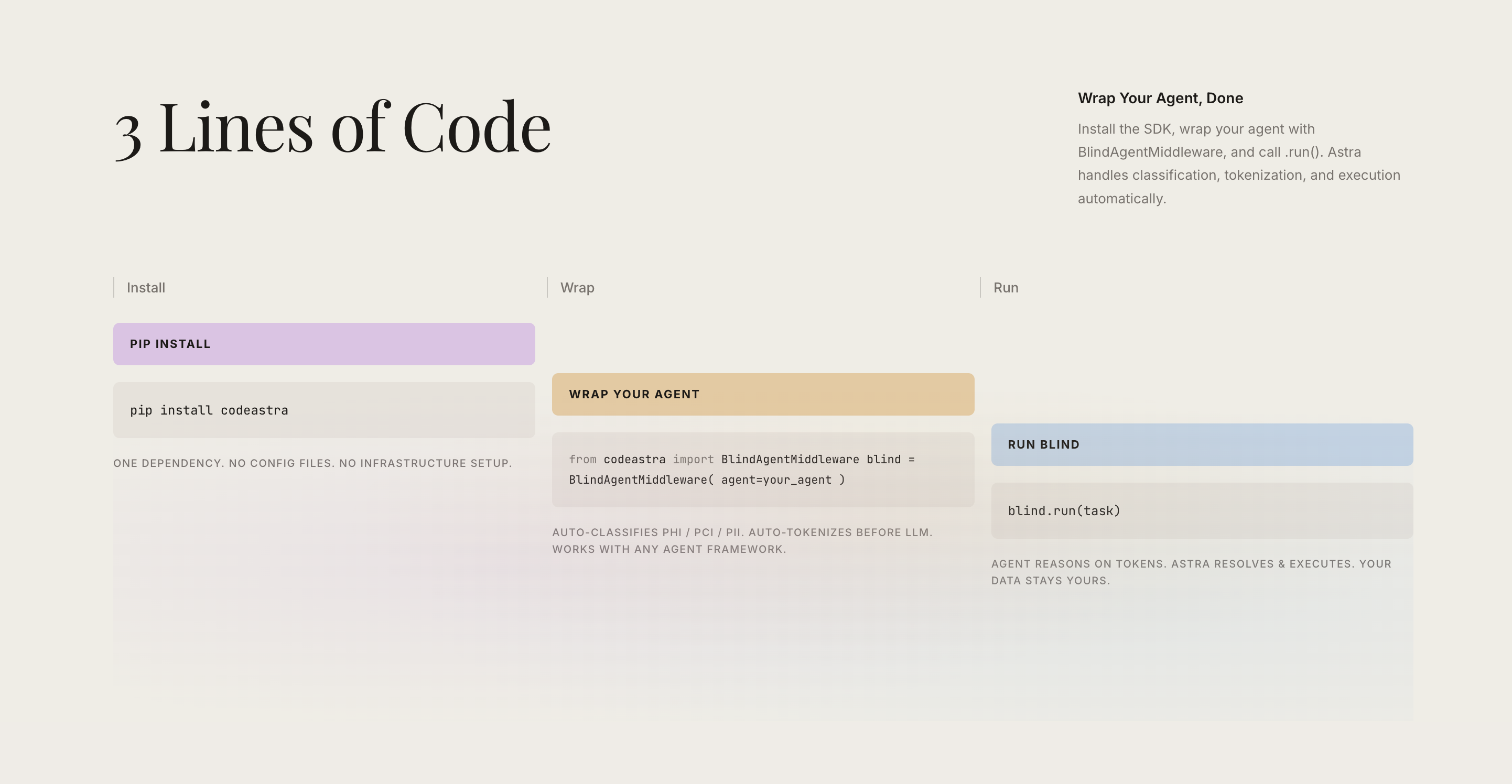The image size is (1512, 784).
Task: Click the purple PIP INSTALL banner
Action: coord(324,344)
